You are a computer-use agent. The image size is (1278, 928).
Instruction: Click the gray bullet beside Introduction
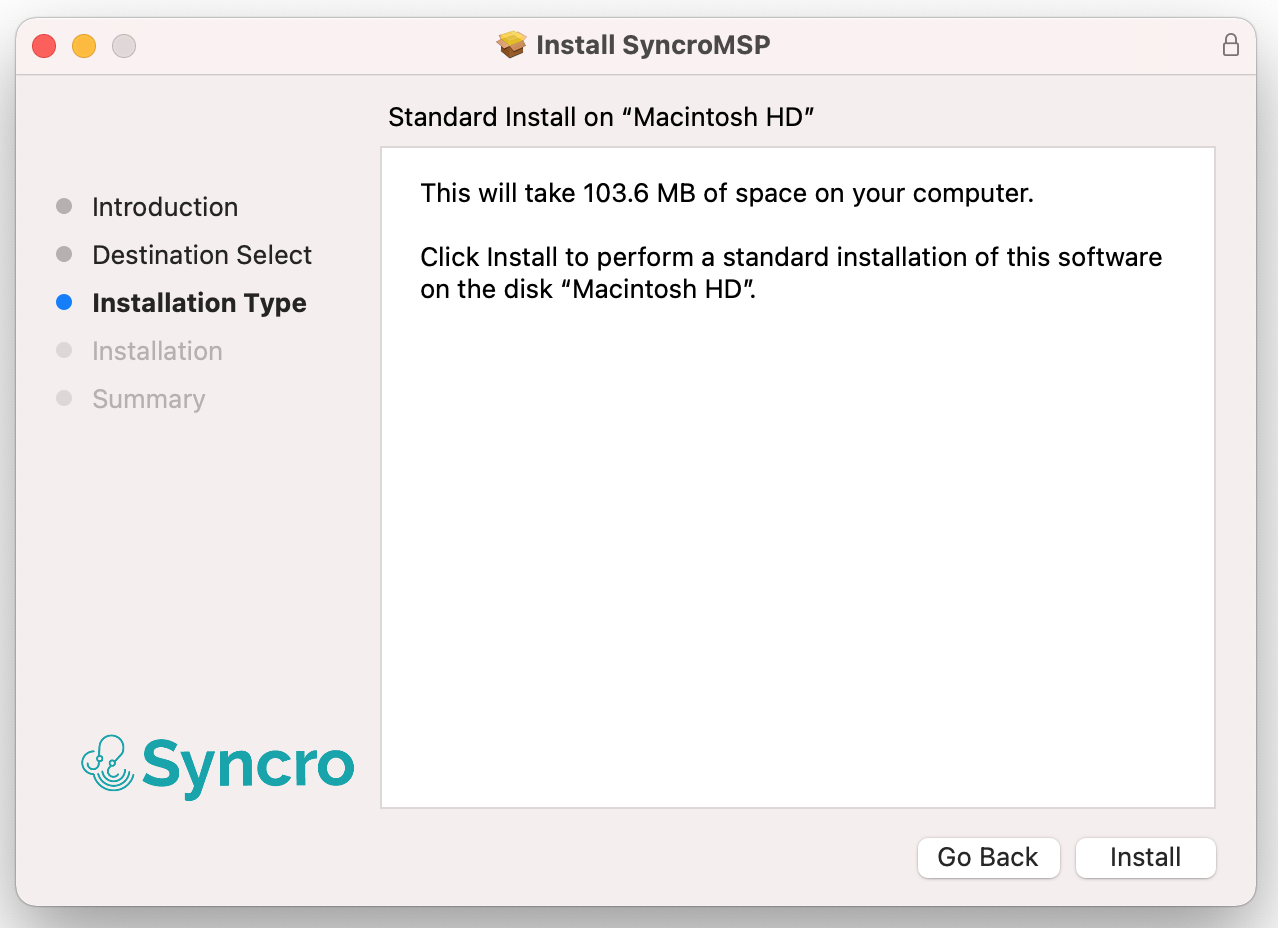click(x=64, y=206)
